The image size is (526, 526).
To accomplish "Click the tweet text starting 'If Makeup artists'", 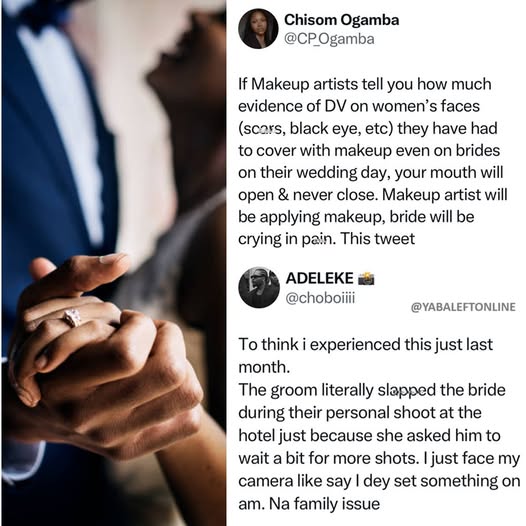I will (372, 161).
